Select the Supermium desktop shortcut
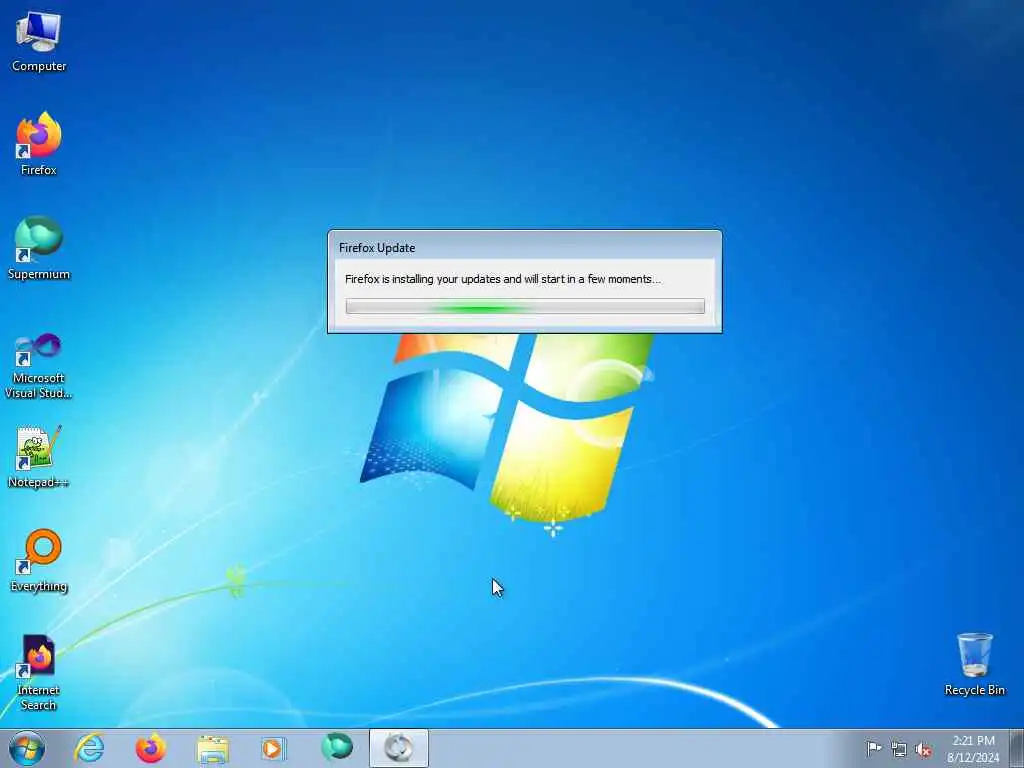Image resolution: width=1024 pixels, height=768 pixels. point(39,248)
